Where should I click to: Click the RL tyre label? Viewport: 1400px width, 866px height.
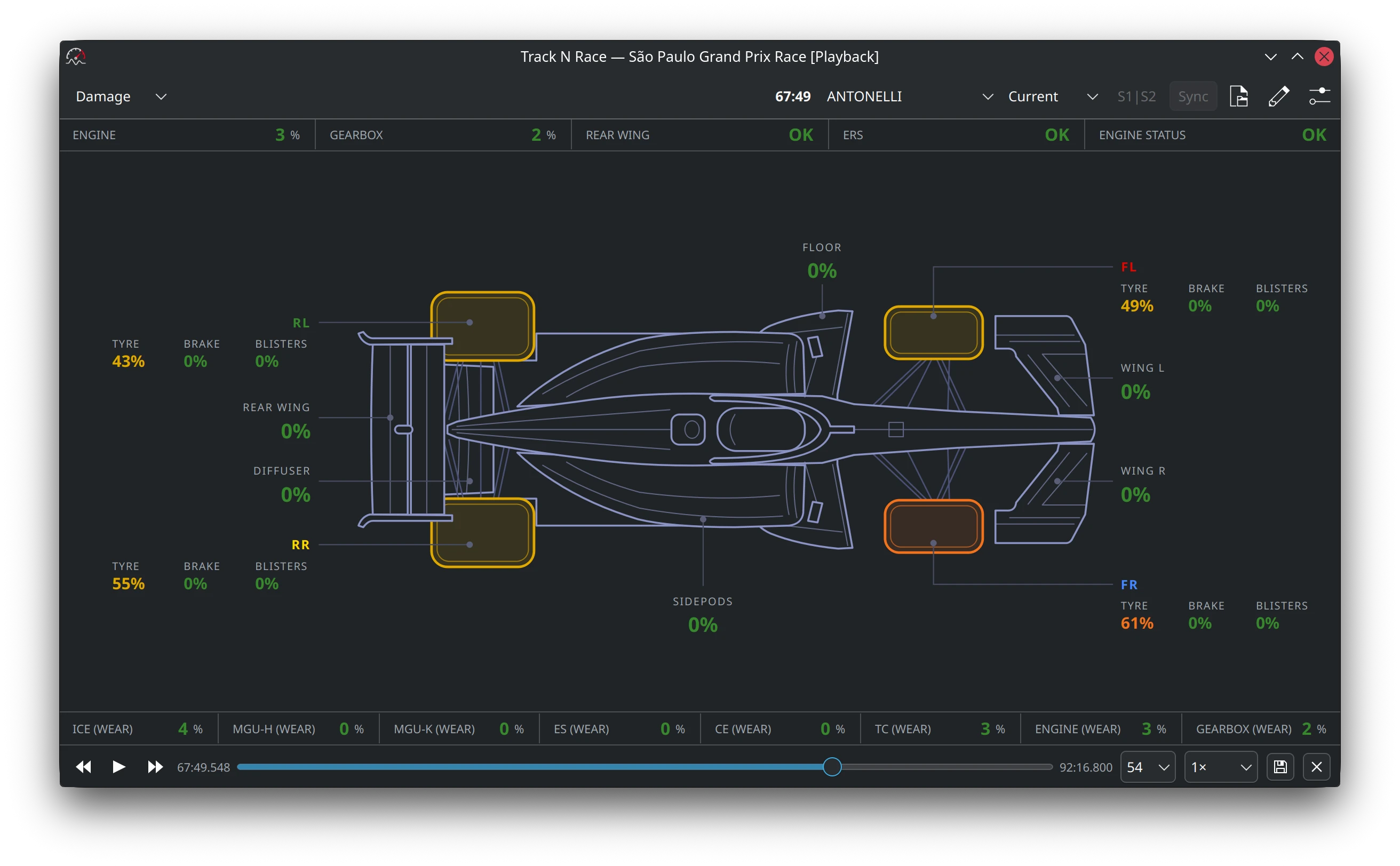[301, 323]
